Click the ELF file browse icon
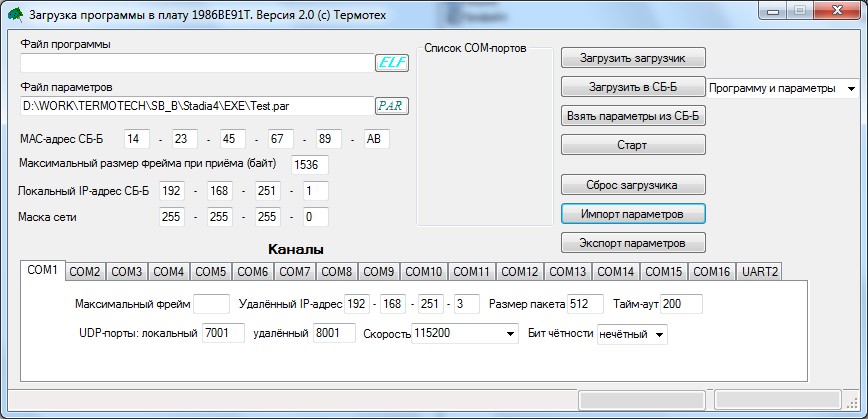The height and width of the screenshot is (419, 868). (392, 63)
